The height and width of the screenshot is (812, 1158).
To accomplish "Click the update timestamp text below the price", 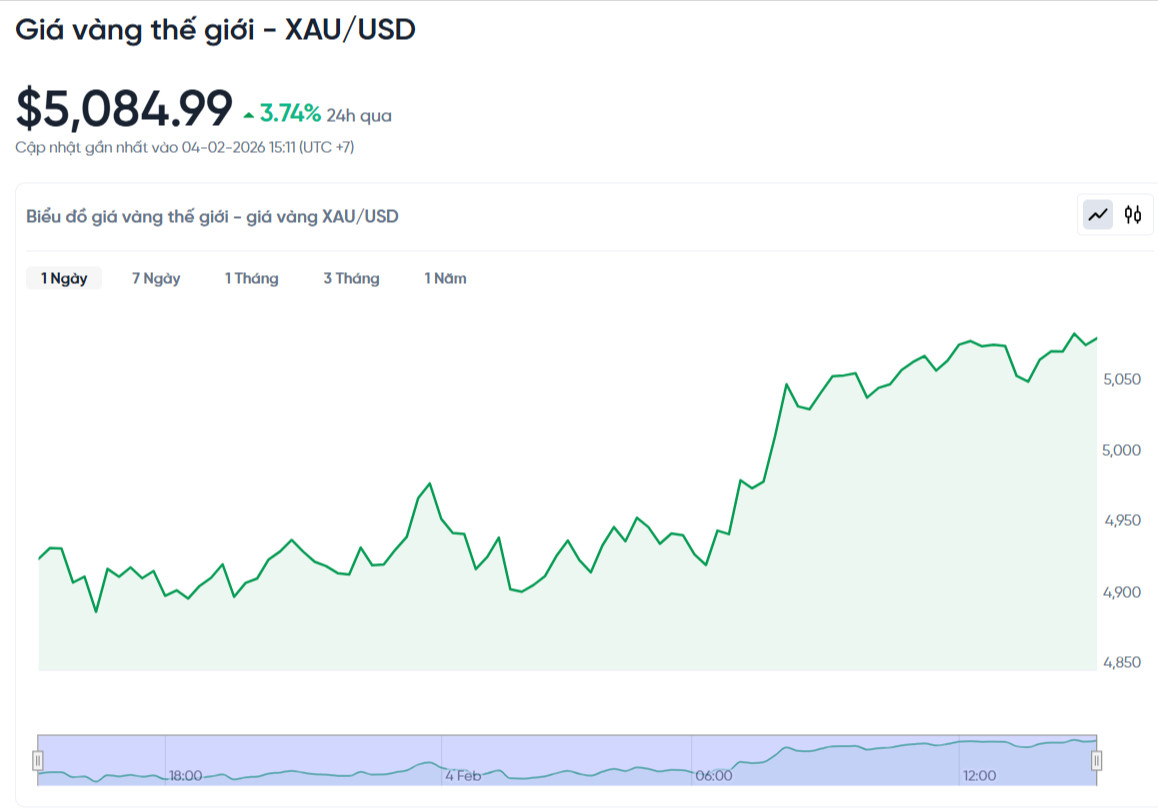I will (186, 146).
